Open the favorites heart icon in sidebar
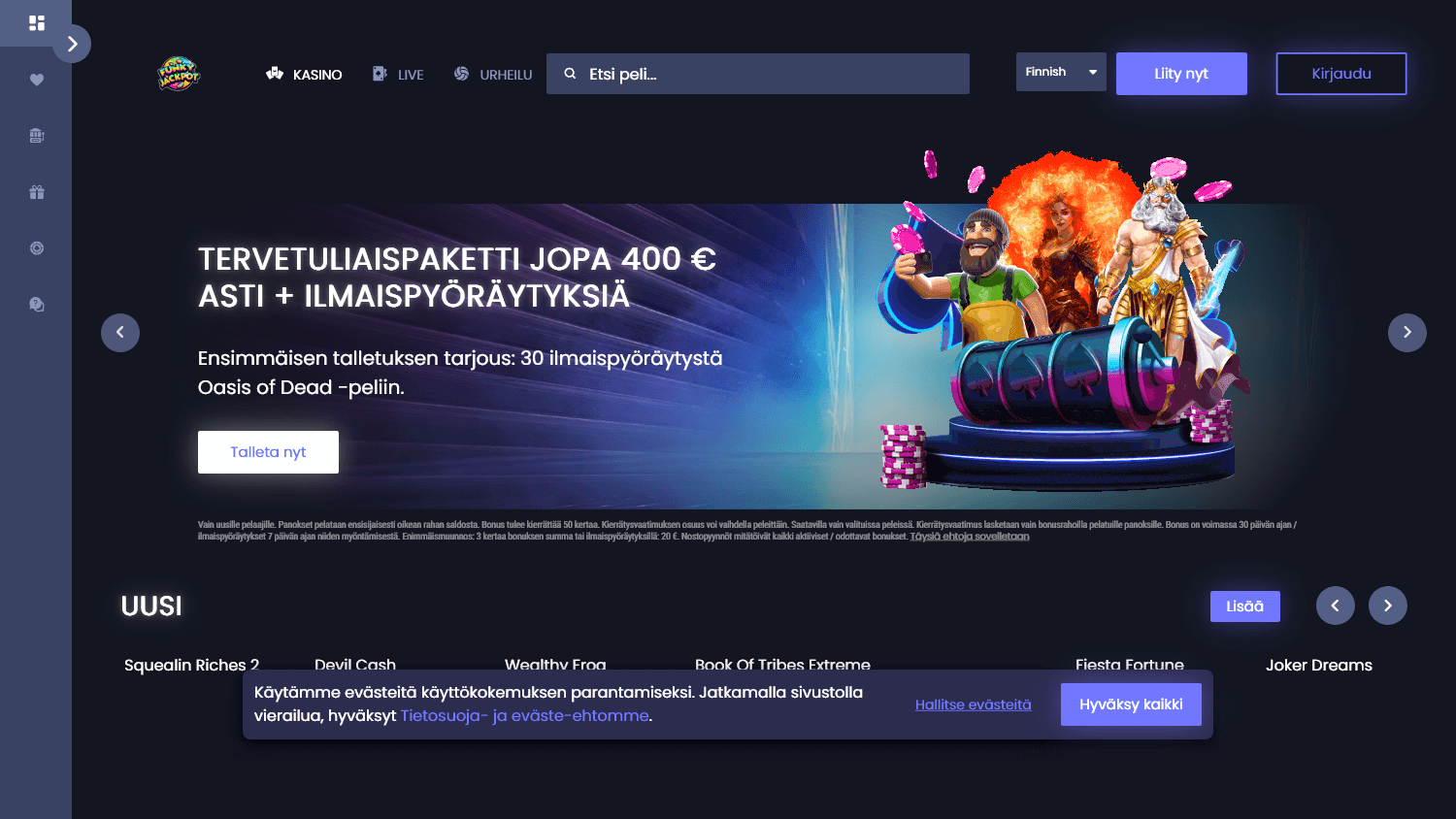The image size is (1456, 819). [36, 81]
